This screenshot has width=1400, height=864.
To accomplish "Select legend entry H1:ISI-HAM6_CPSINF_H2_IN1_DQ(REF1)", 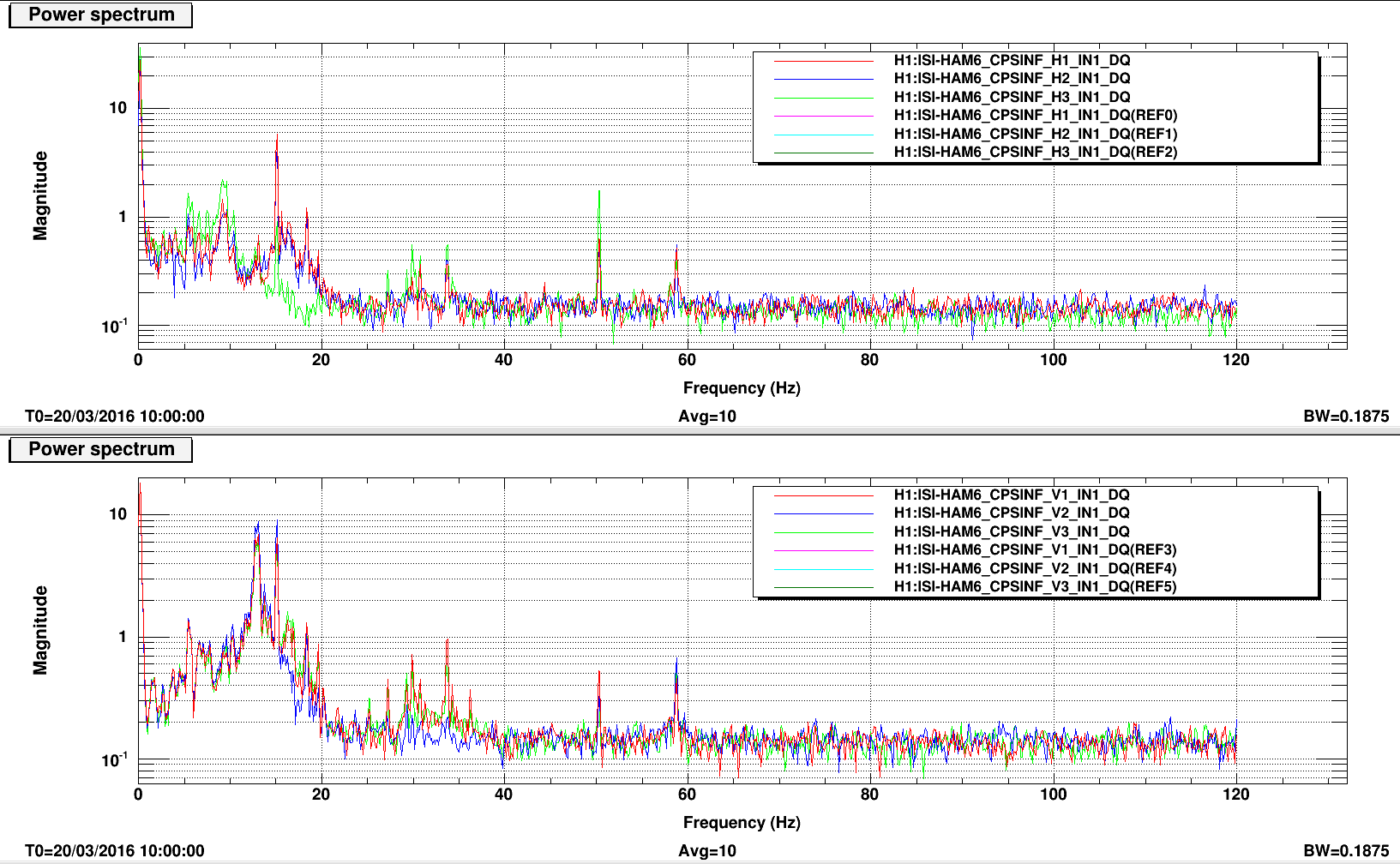I will (x=1036, y=134).
